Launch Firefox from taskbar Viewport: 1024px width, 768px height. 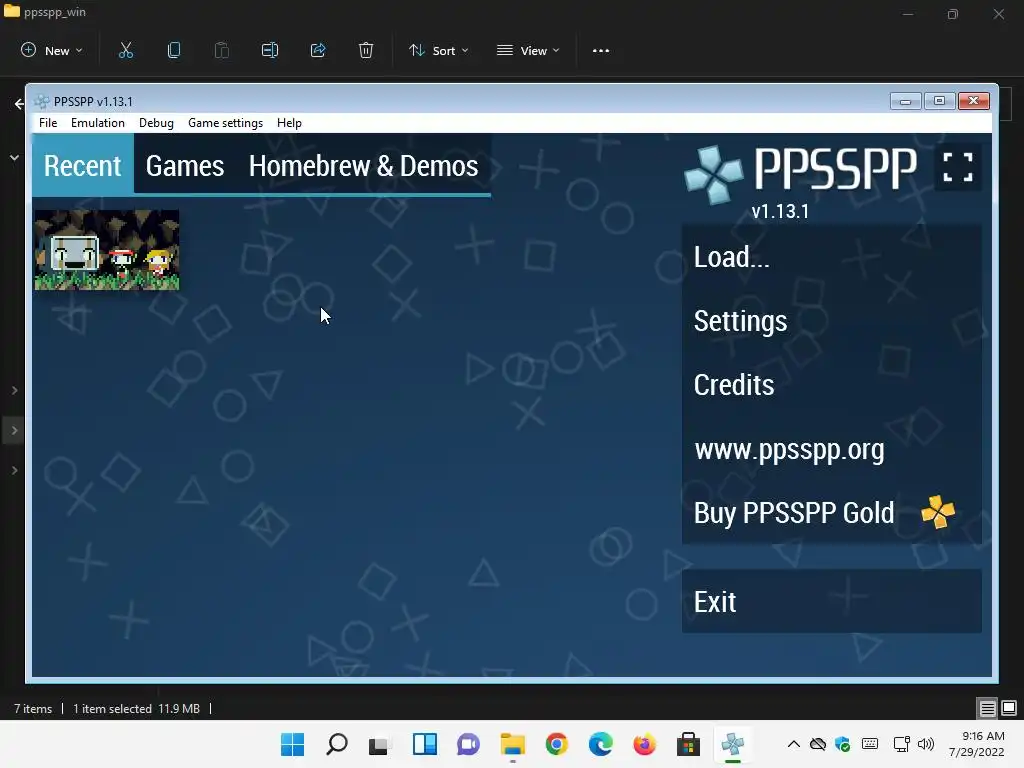point(645,744)
